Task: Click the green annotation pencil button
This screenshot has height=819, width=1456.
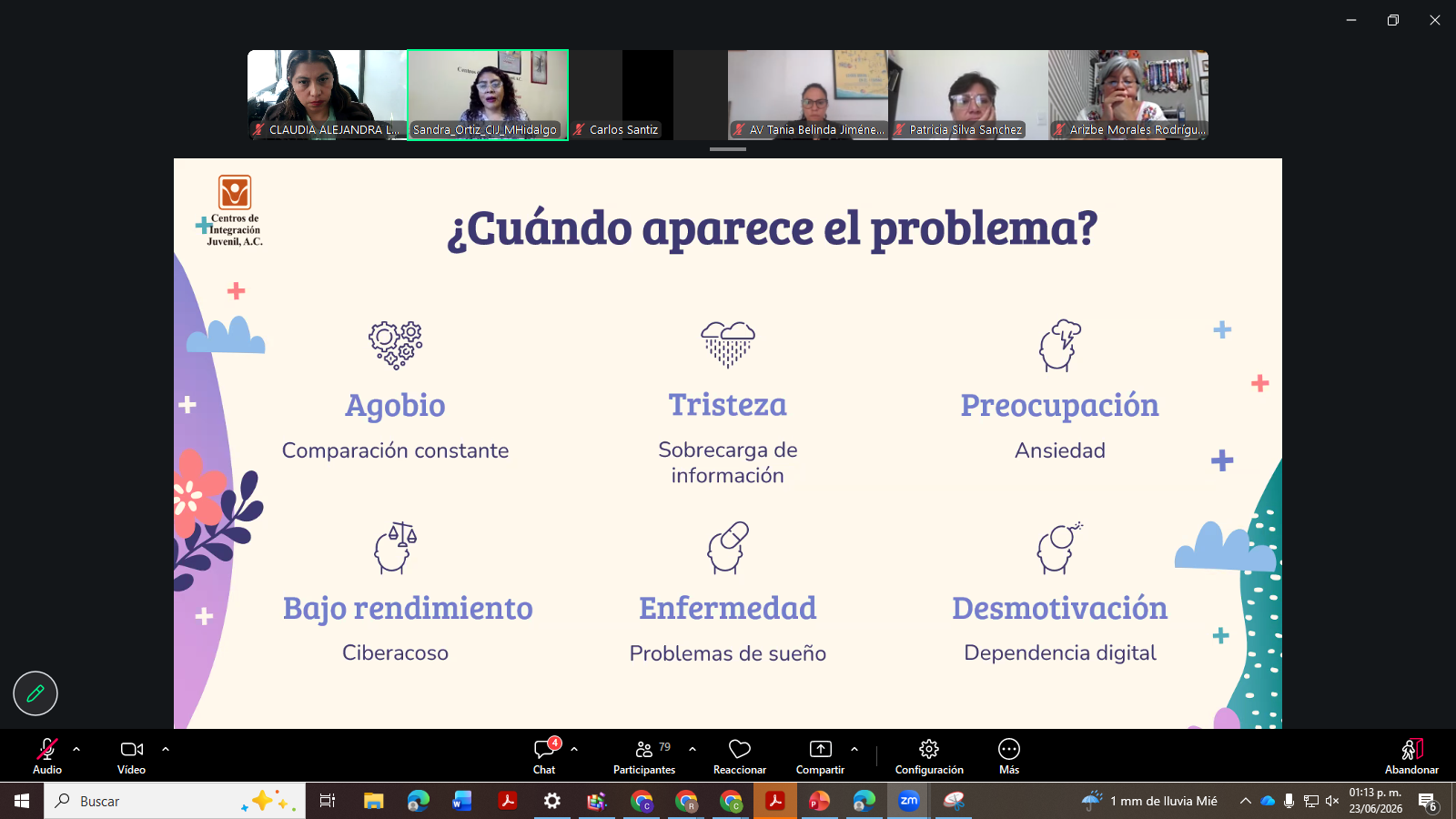Action: [x=35, y=693]
